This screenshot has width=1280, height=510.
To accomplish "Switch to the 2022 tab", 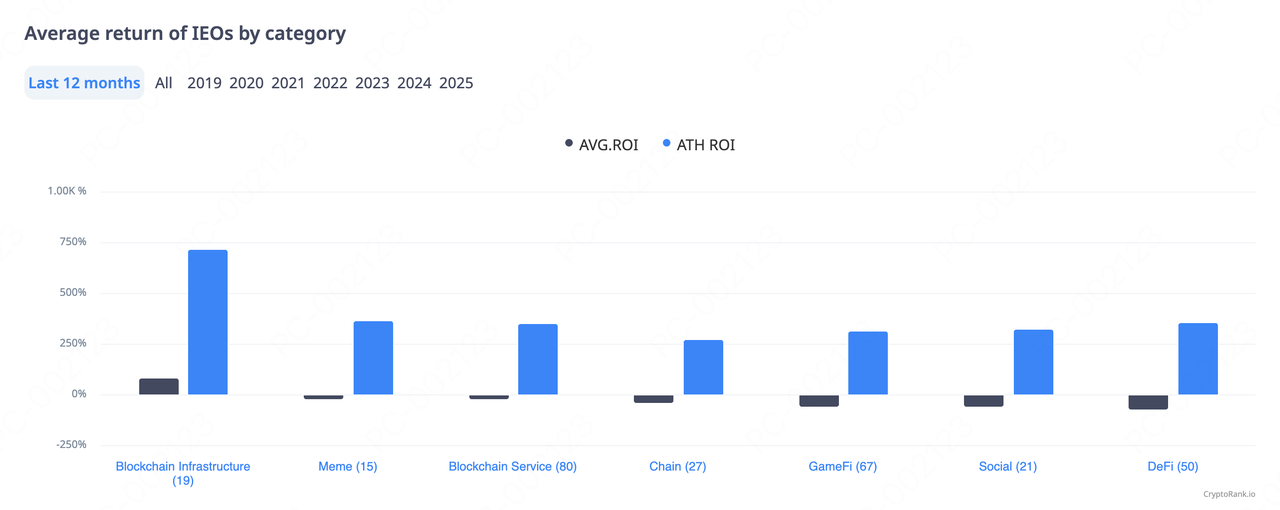I will [330, 83].
